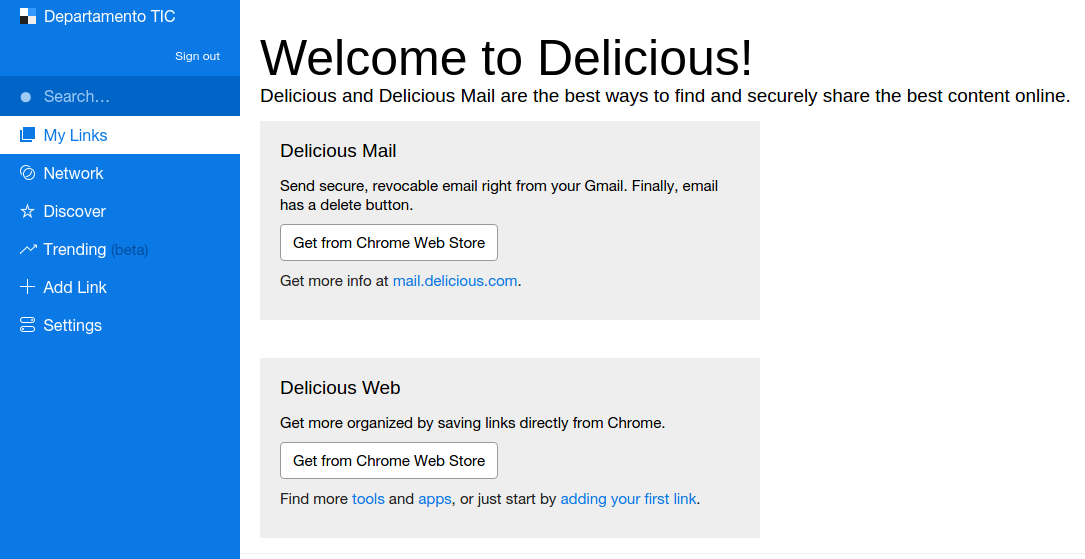
Task: Get Delicious Web from Chrome Web Store
Action: pyautogui.click(x=388, y=461)
